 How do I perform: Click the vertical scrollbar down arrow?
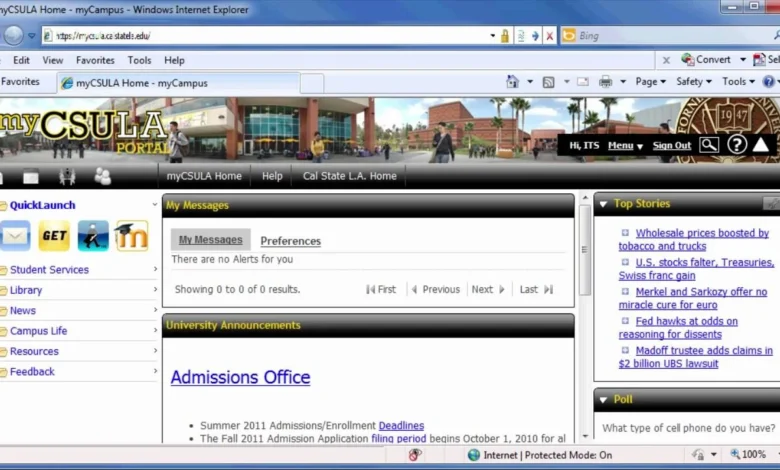(x=585, y=437)
